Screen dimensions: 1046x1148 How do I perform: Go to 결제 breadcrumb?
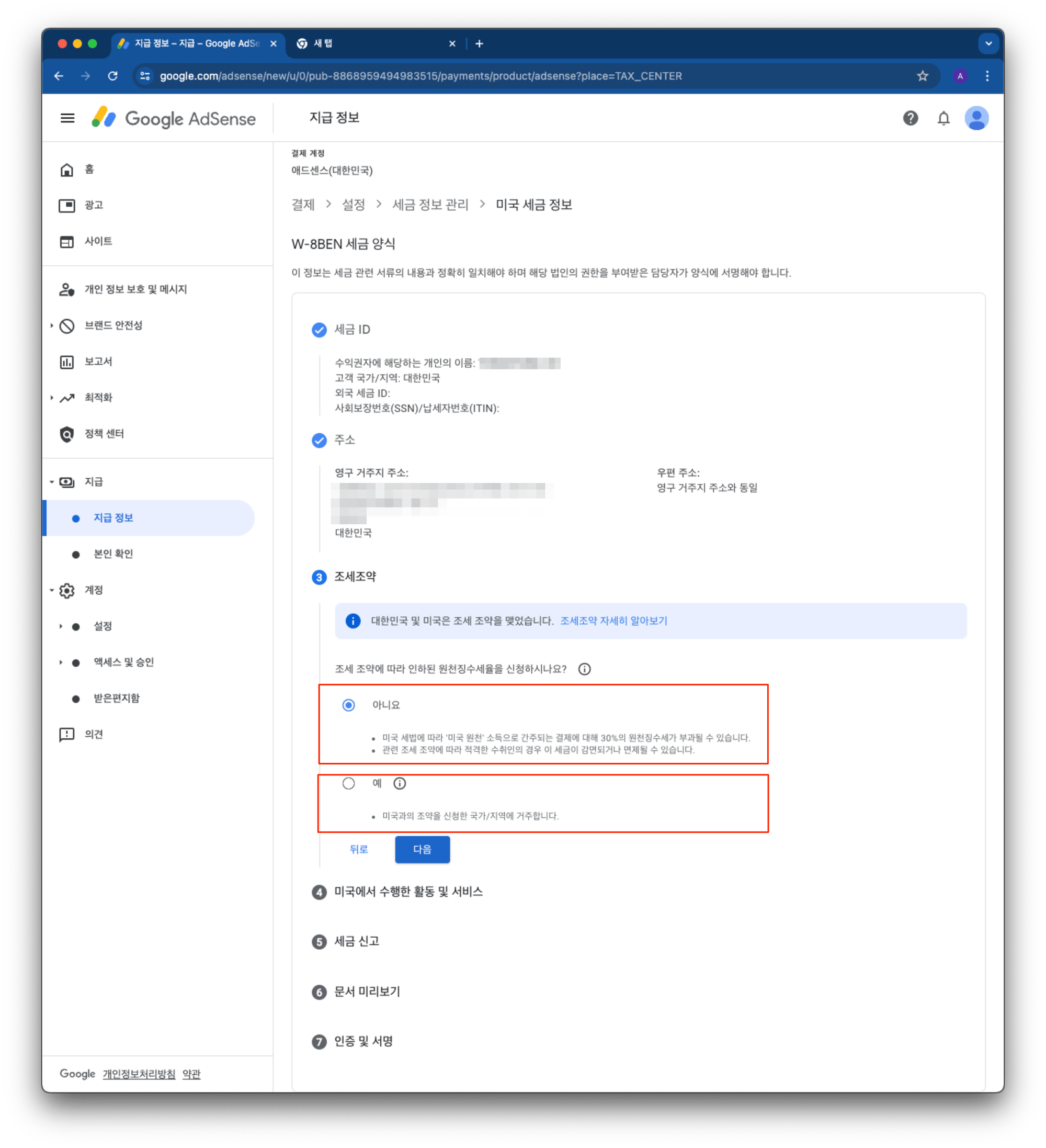tap(303, 205)
